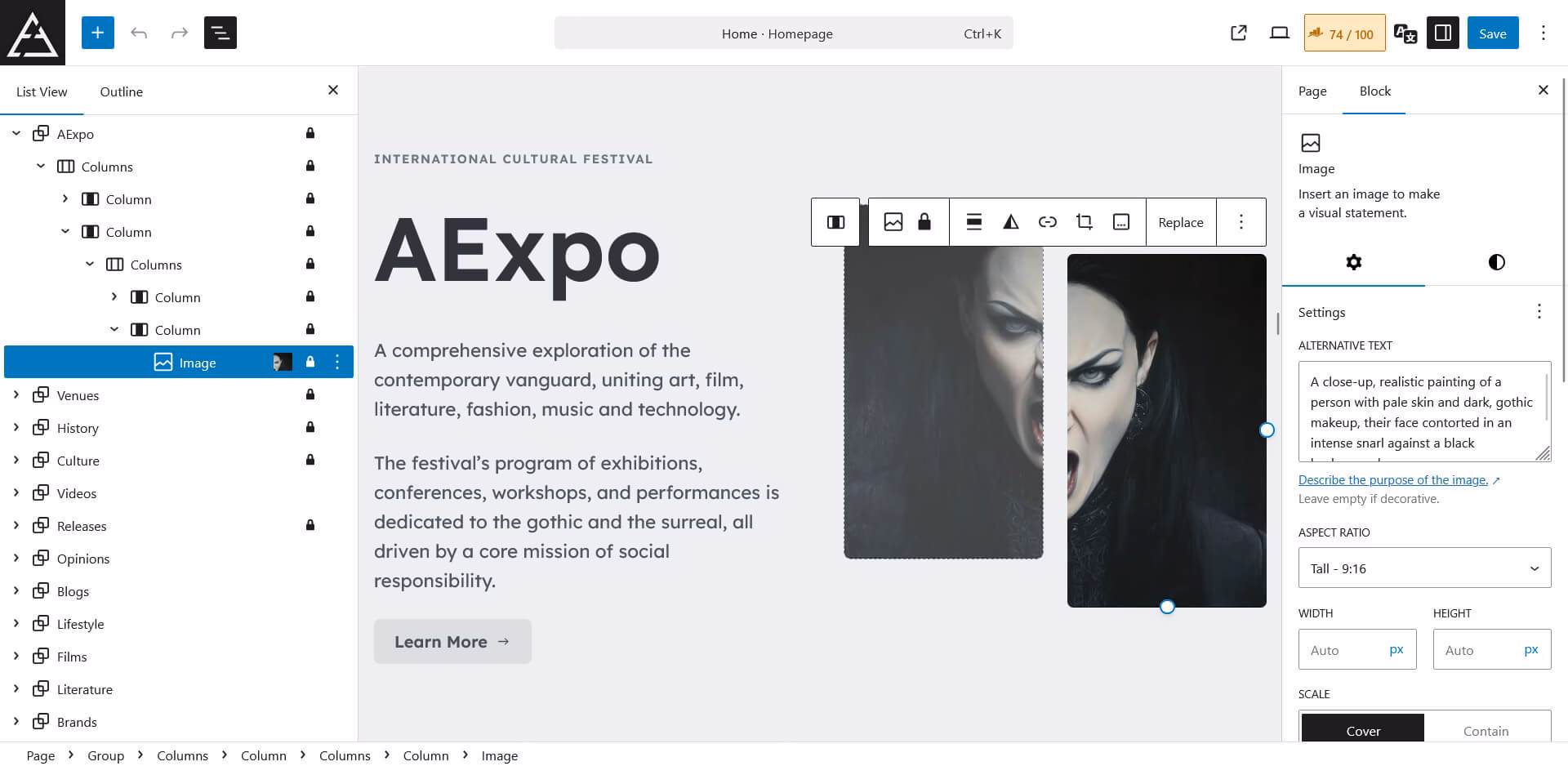Screen dimensions: 1568x766
Task: Switch to the Outline tab
Action: point(121,91)
